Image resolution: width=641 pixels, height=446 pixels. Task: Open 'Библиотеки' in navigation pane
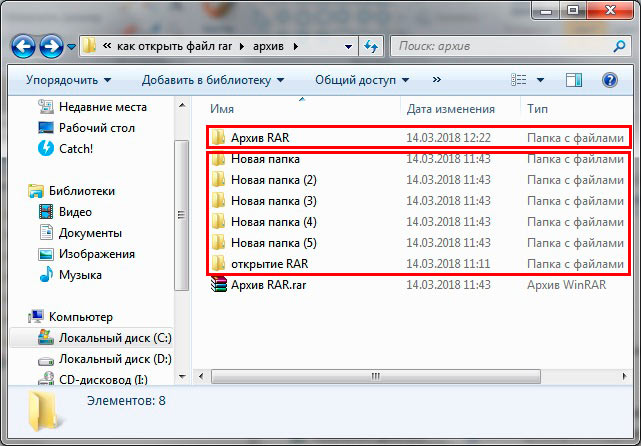click(x=82, y=191)
